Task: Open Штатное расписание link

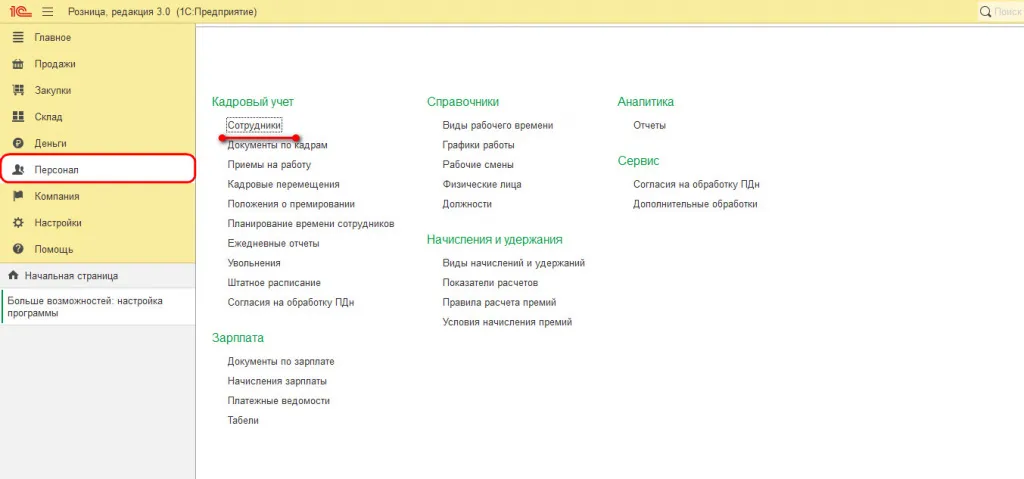Action: [x=274, y=283]
